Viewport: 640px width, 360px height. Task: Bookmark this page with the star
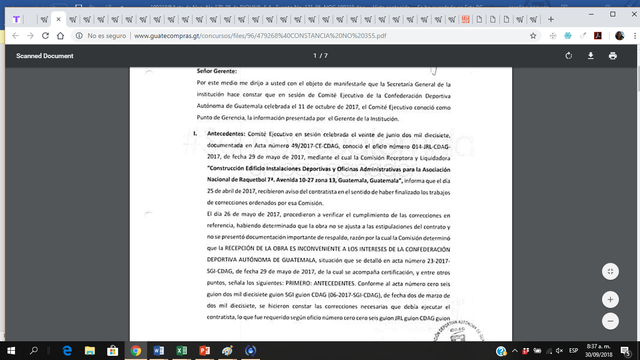[533, 36]
